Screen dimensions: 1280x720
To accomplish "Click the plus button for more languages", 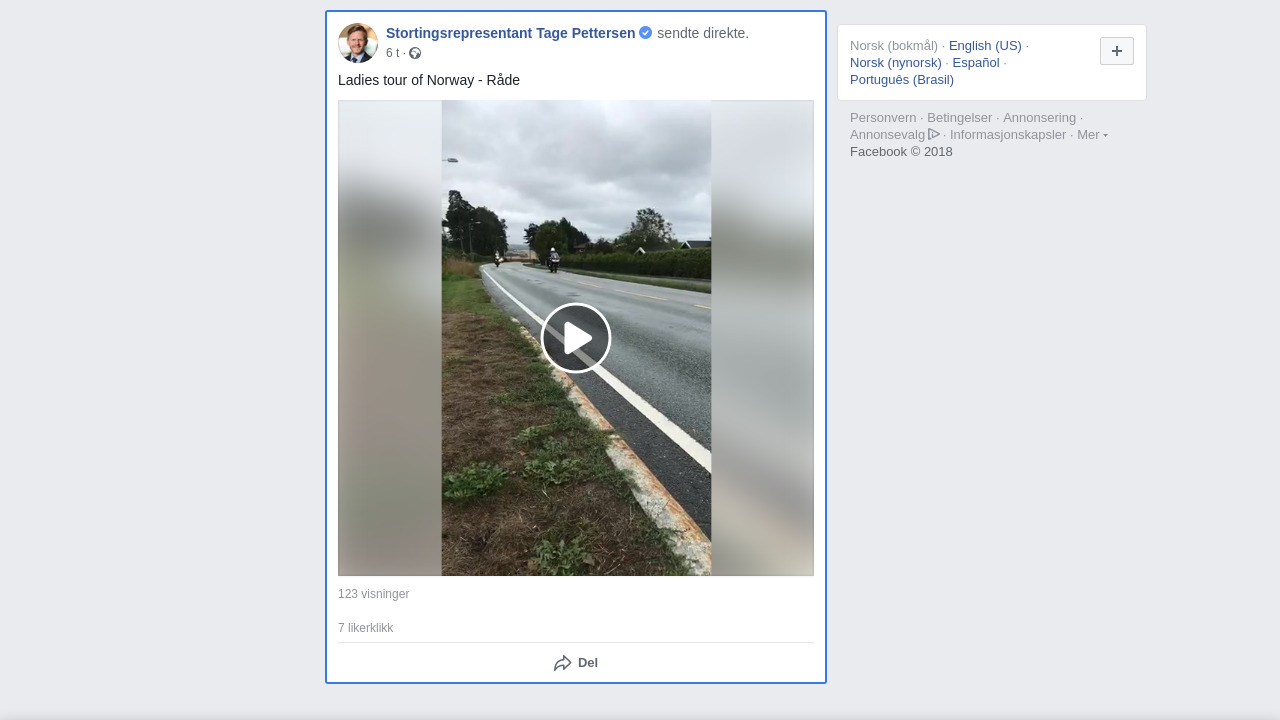I will pyautogui.click(x=1117, y=51).
